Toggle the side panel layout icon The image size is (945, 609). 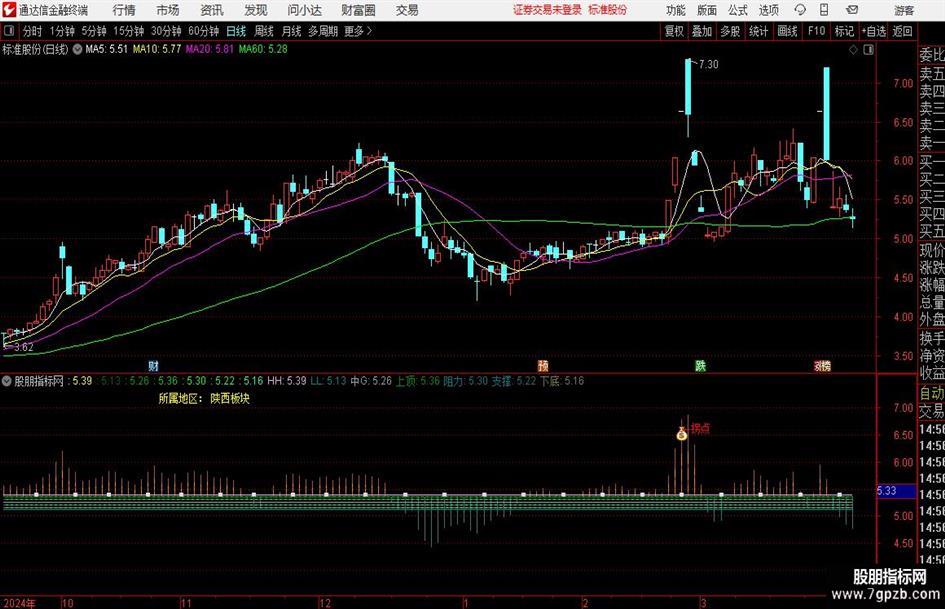pyautogui.click(x=868, y=50)
